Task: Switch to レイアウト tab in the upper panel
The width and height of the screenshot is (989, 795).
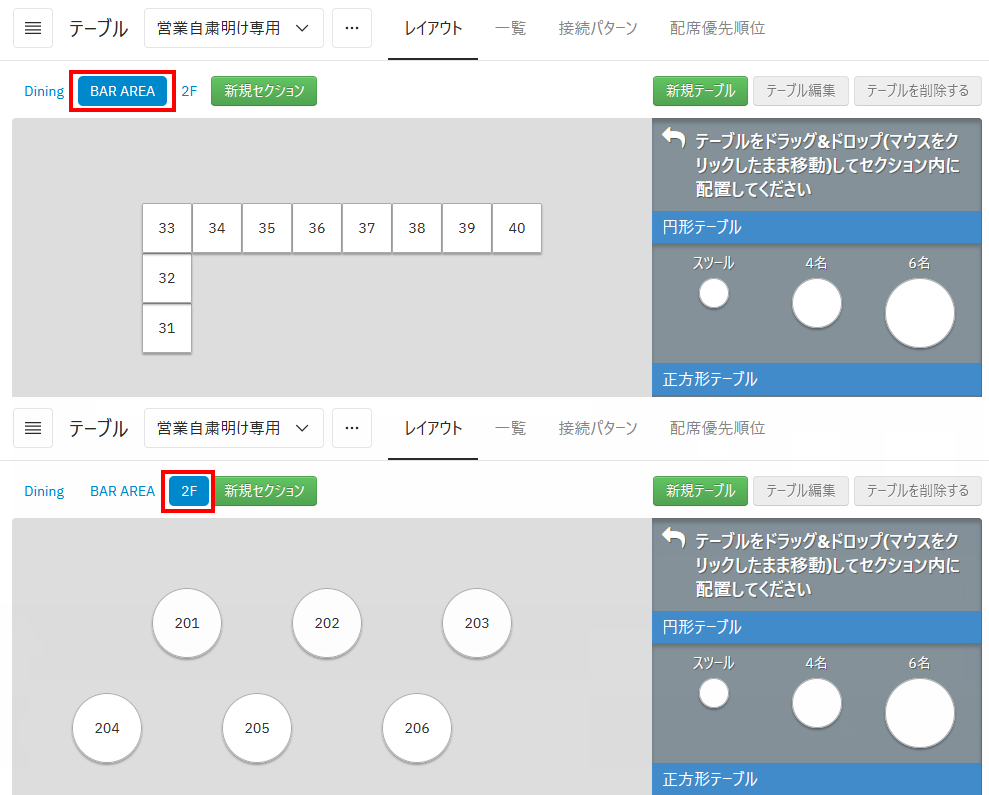Action: click(x=433, y=28)
